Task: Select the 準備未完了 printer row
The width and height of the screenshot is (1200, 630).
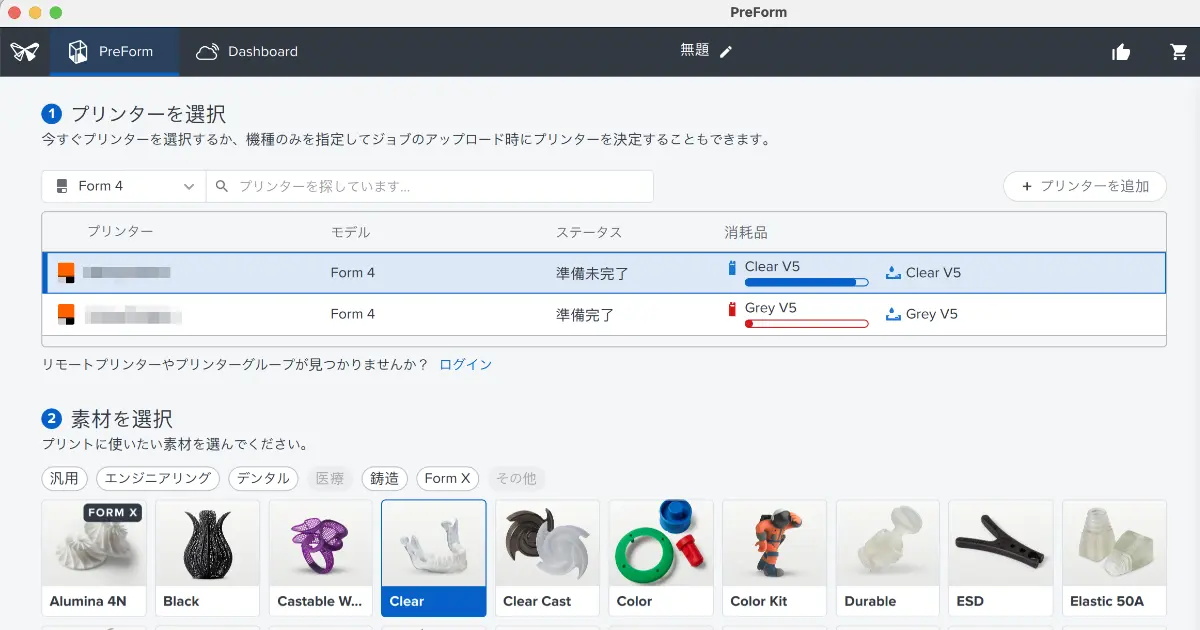Action: tap(604, 272)
